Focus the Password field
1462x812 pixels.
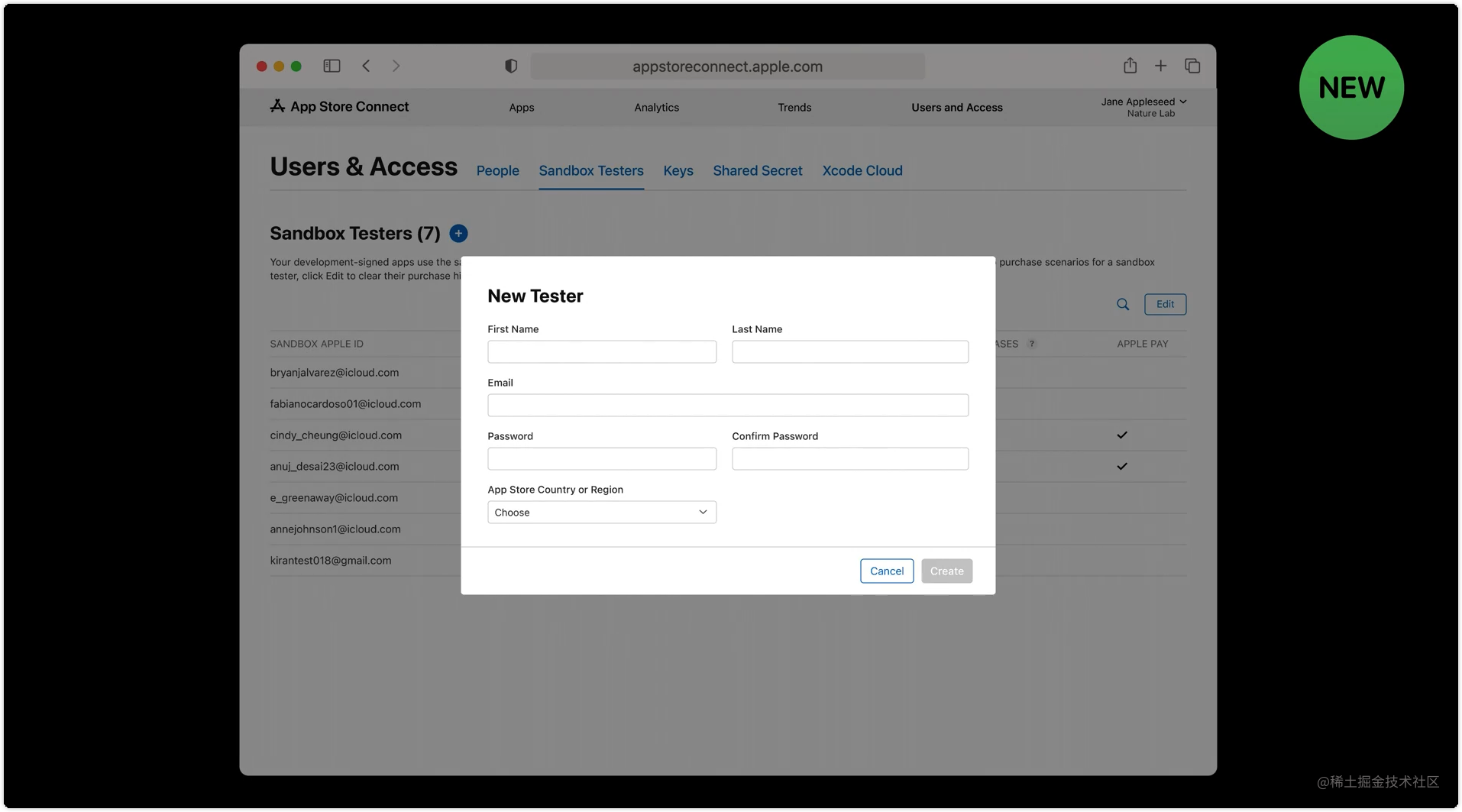click(602, 458)
